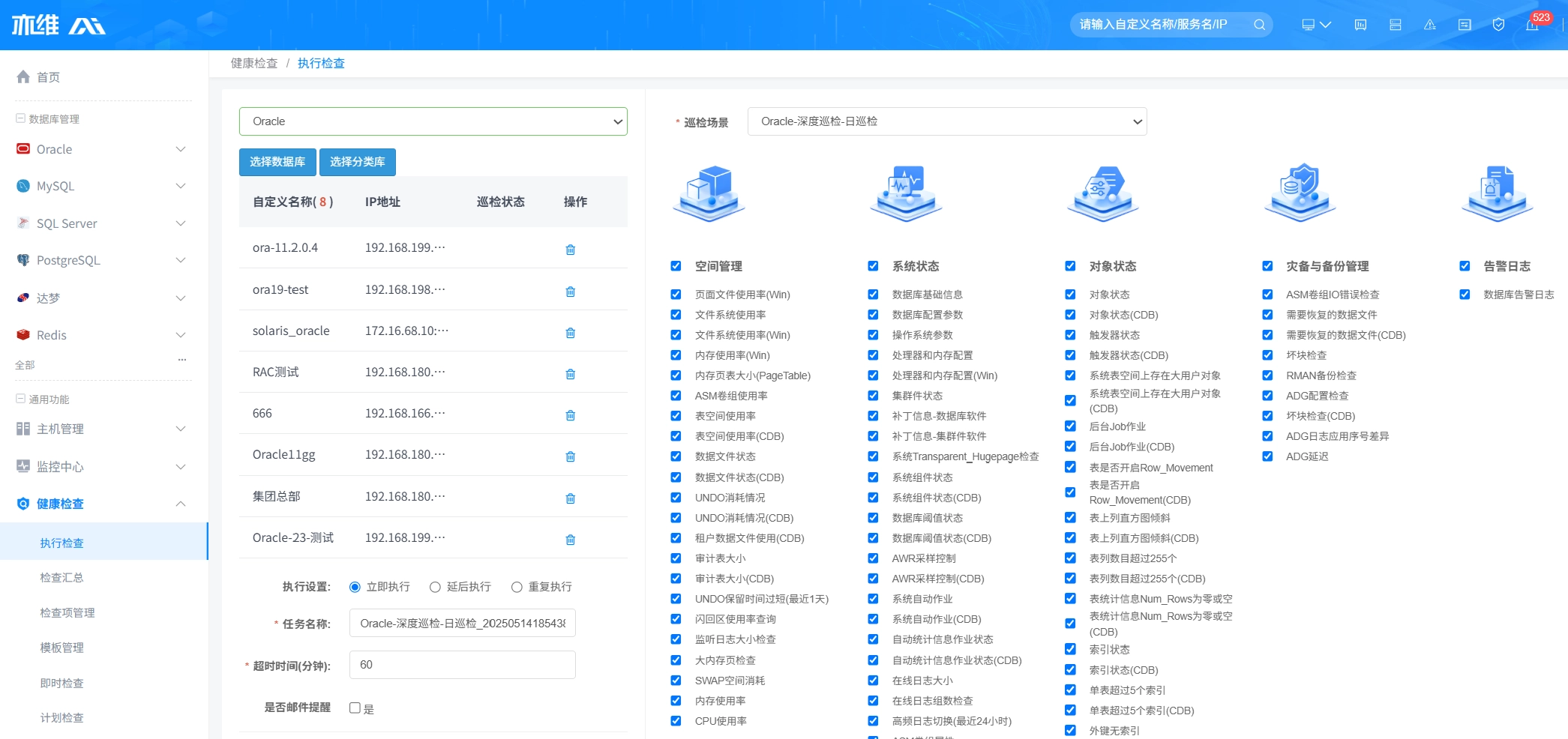Screen dimensions: 1568x739
Task: Click the server stack icon in header
Action: pyautogui.click(x=1396, y=25)
